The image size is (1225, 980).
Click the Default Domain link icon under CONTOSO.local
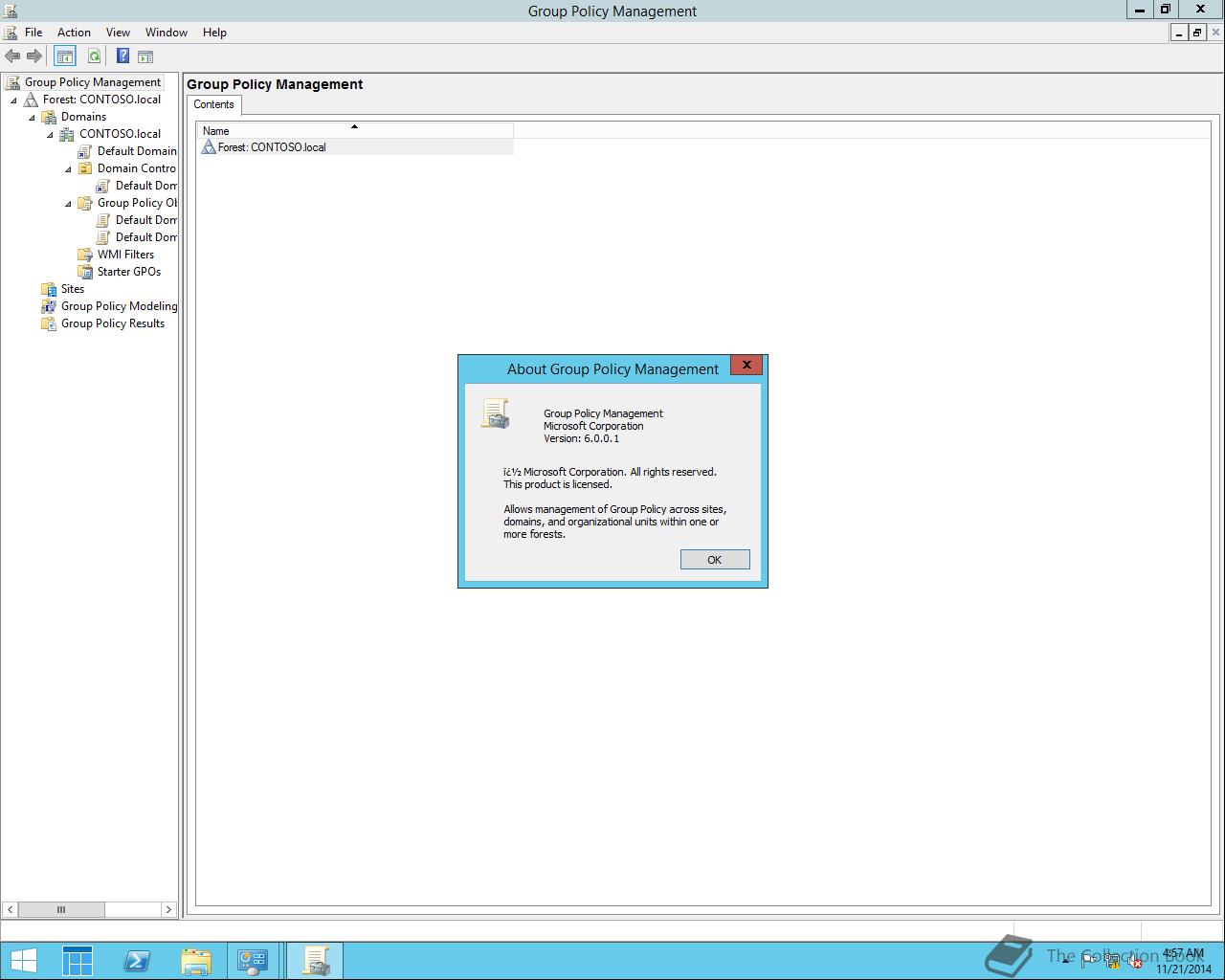click(85, 151)
